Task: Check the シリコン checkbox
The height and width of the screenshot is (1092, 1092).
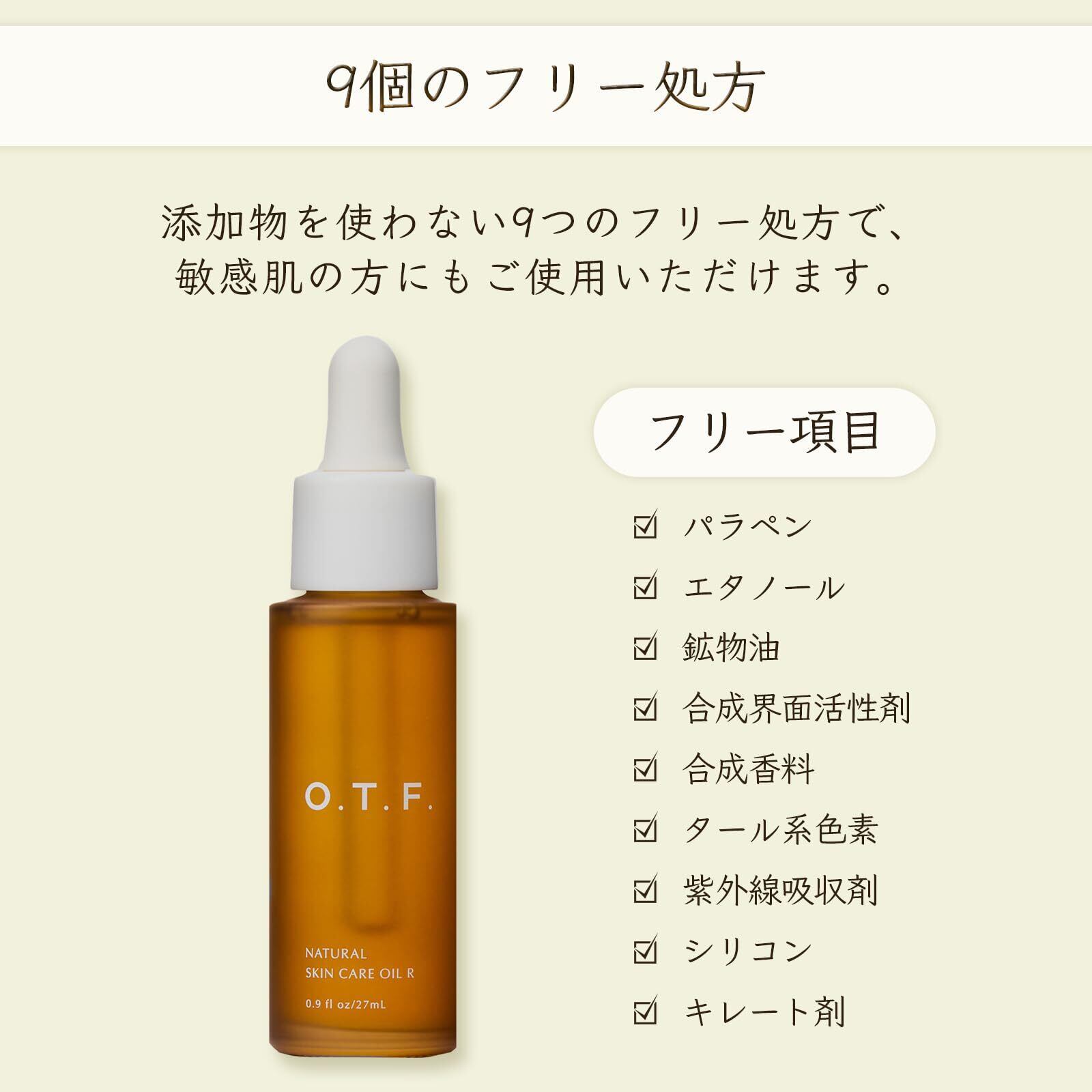Action: 646,950
